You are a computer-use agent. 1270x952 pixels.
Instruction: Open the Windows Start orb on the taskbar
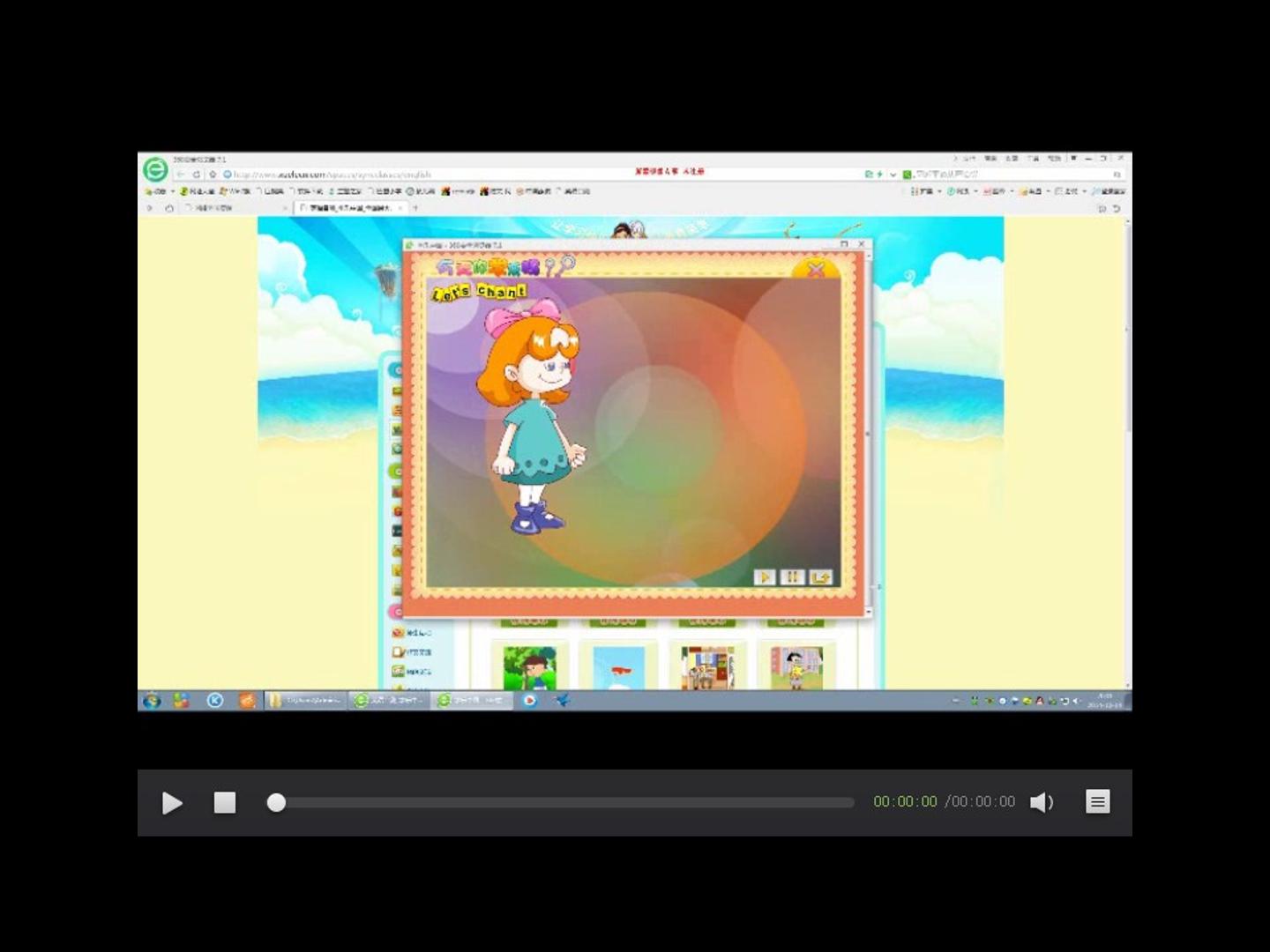point(152,701)
